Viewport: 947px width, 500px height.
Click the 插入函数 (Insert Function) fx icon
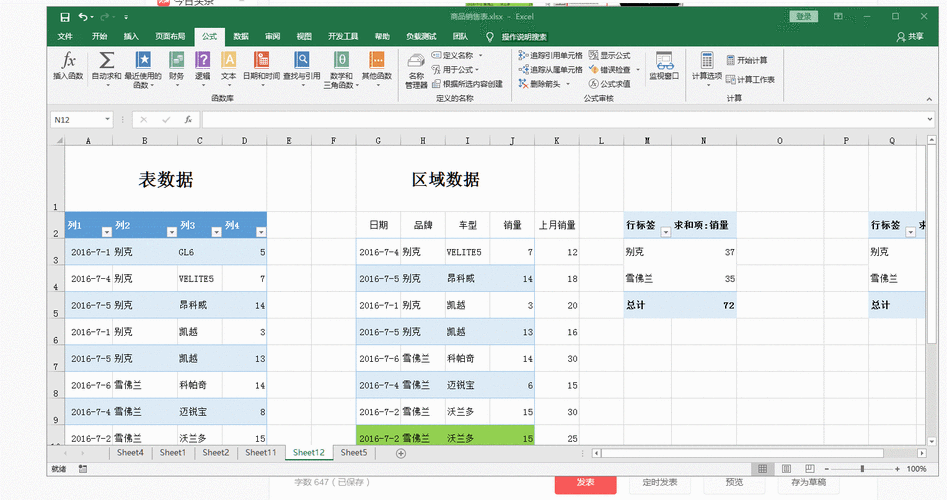tap(68, 62)
